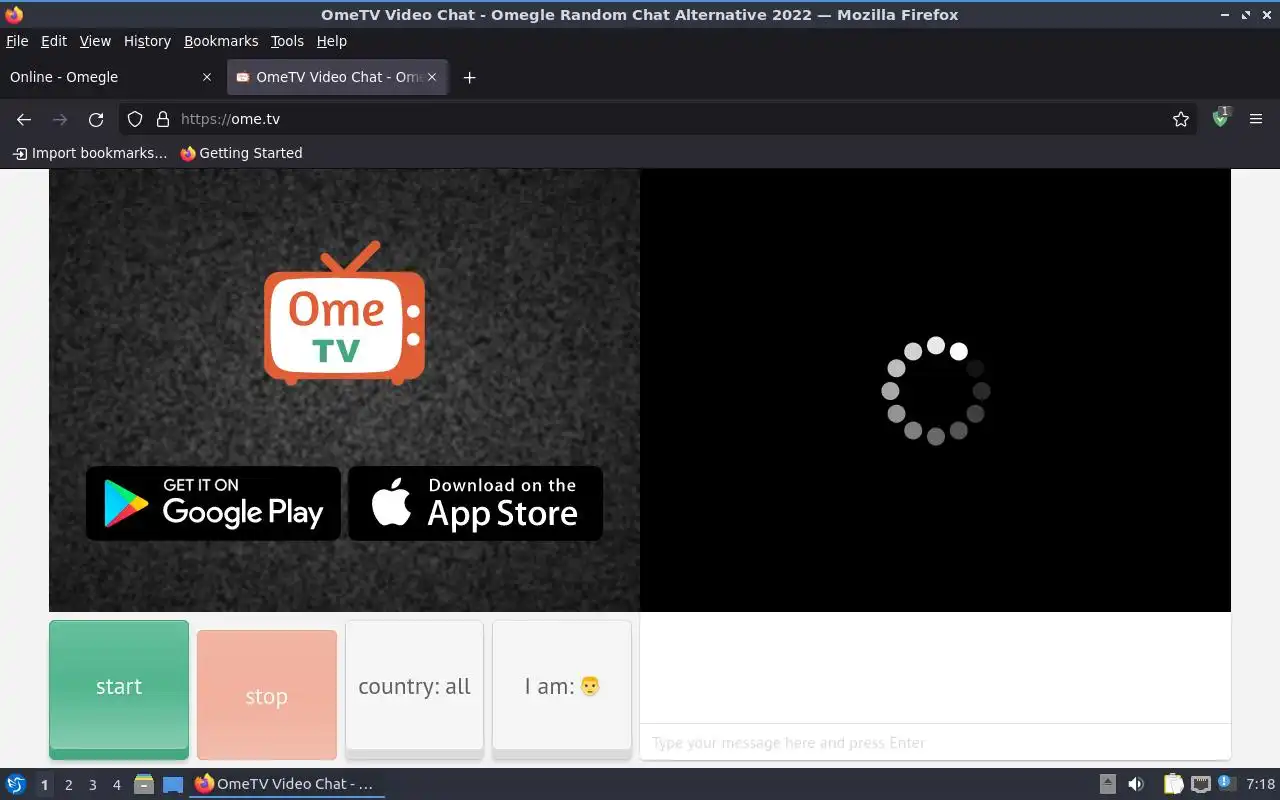1280x800 pixels.
Task: Close the Online - Omegle tab
Action: [x=207, y=77]
